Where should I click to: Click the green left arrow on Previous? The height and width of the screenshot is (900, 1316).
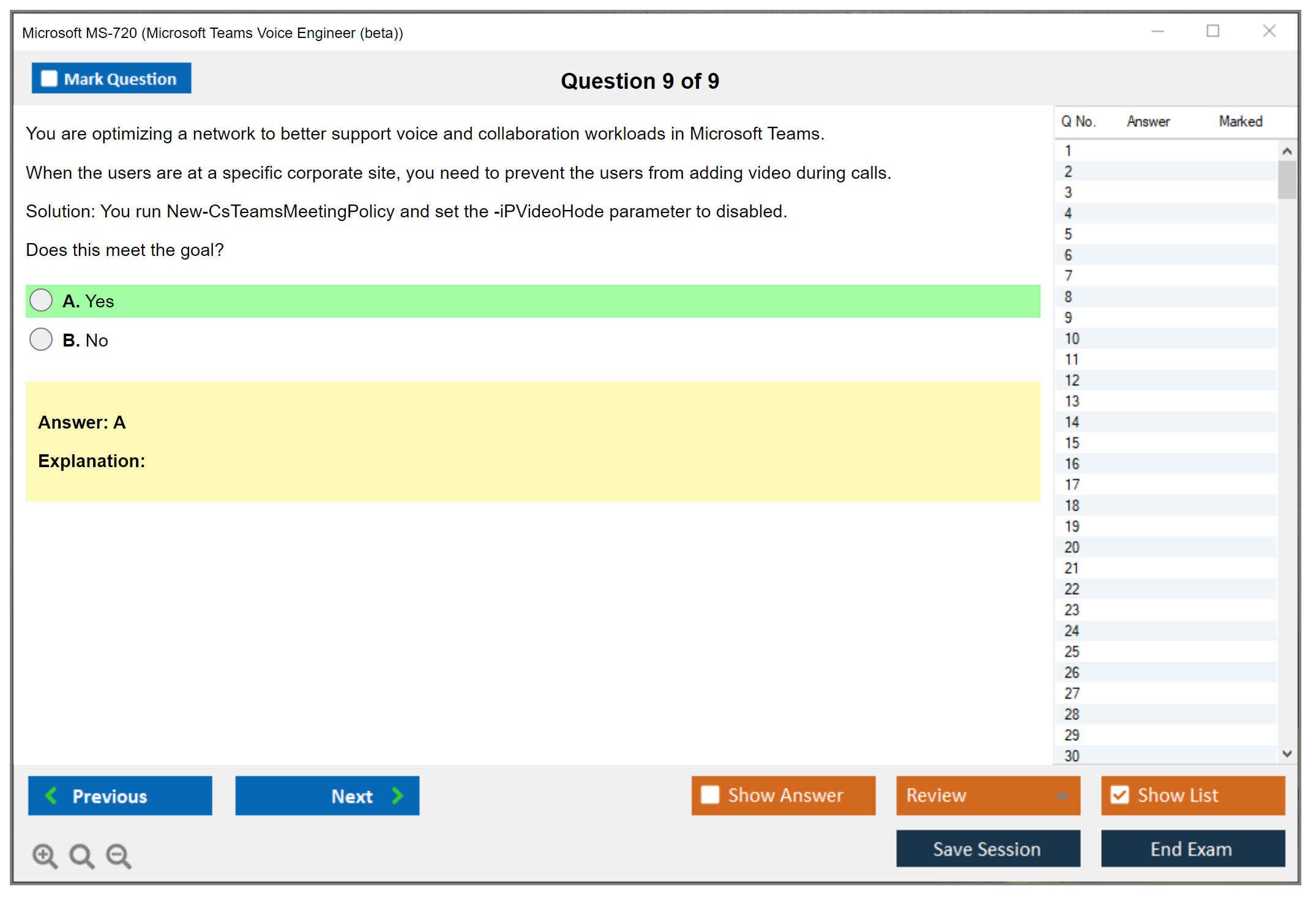point(51,795)
